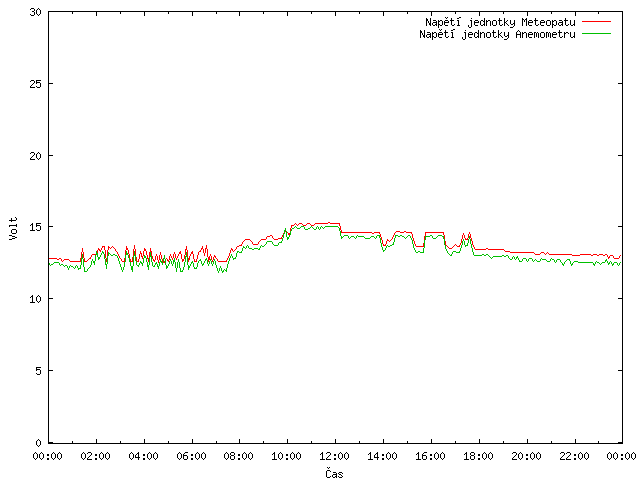
Task: Click the "Čas" x-axis title
Action: click(x=334, y=473)
